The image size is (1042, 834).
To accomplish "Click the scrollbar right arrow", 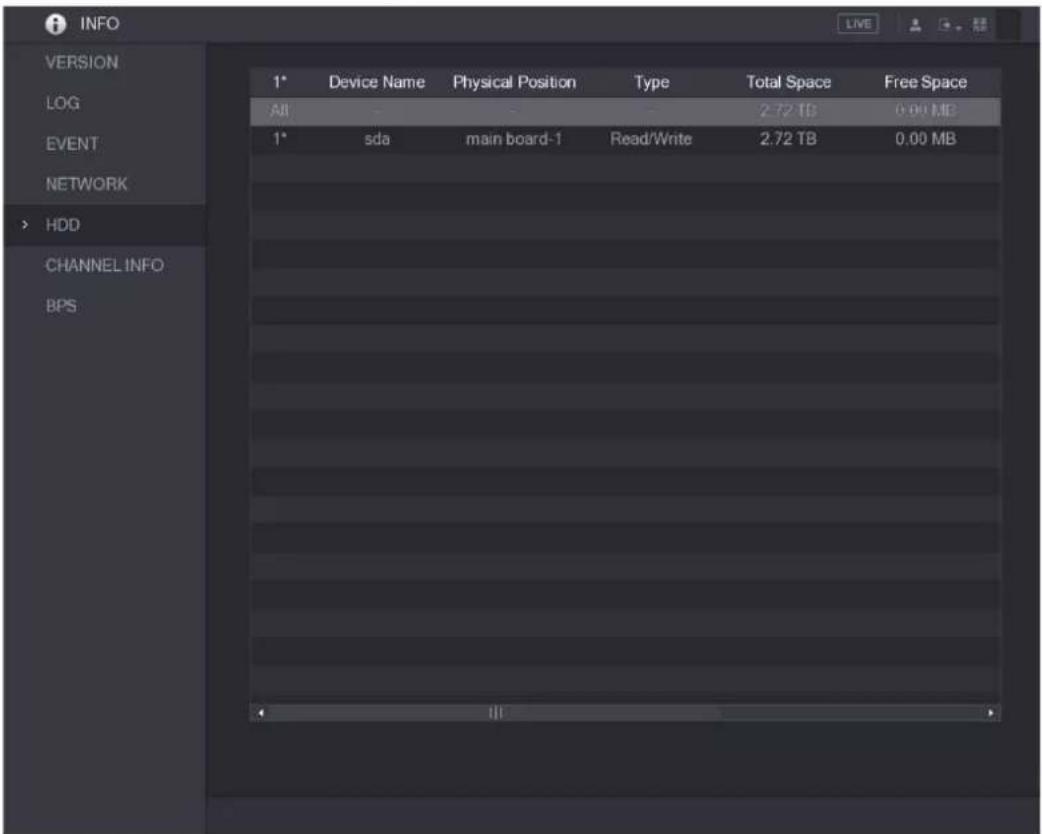I will point(991,713).
